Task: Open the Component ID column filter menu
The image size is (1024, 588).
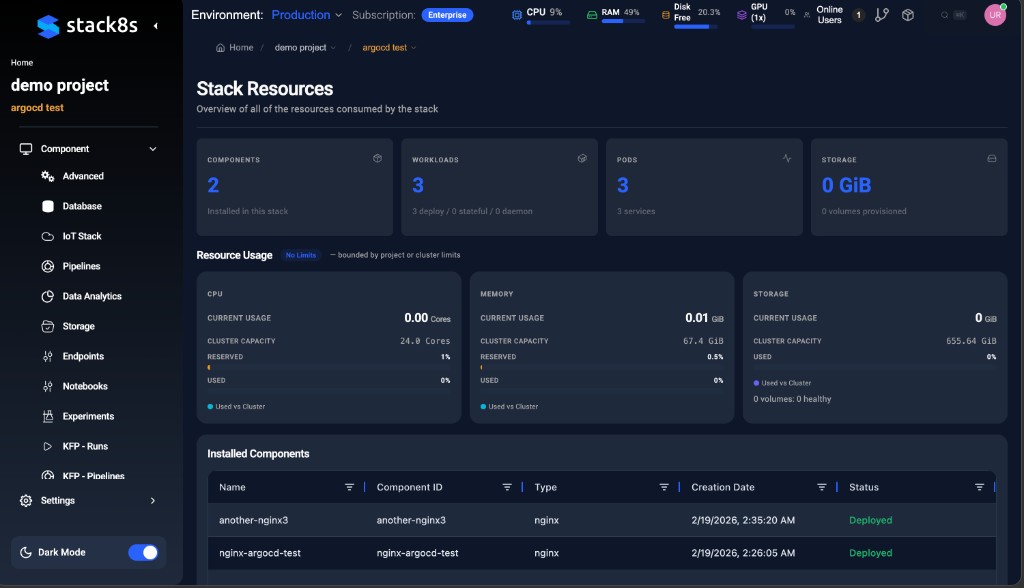Action: 507,487
